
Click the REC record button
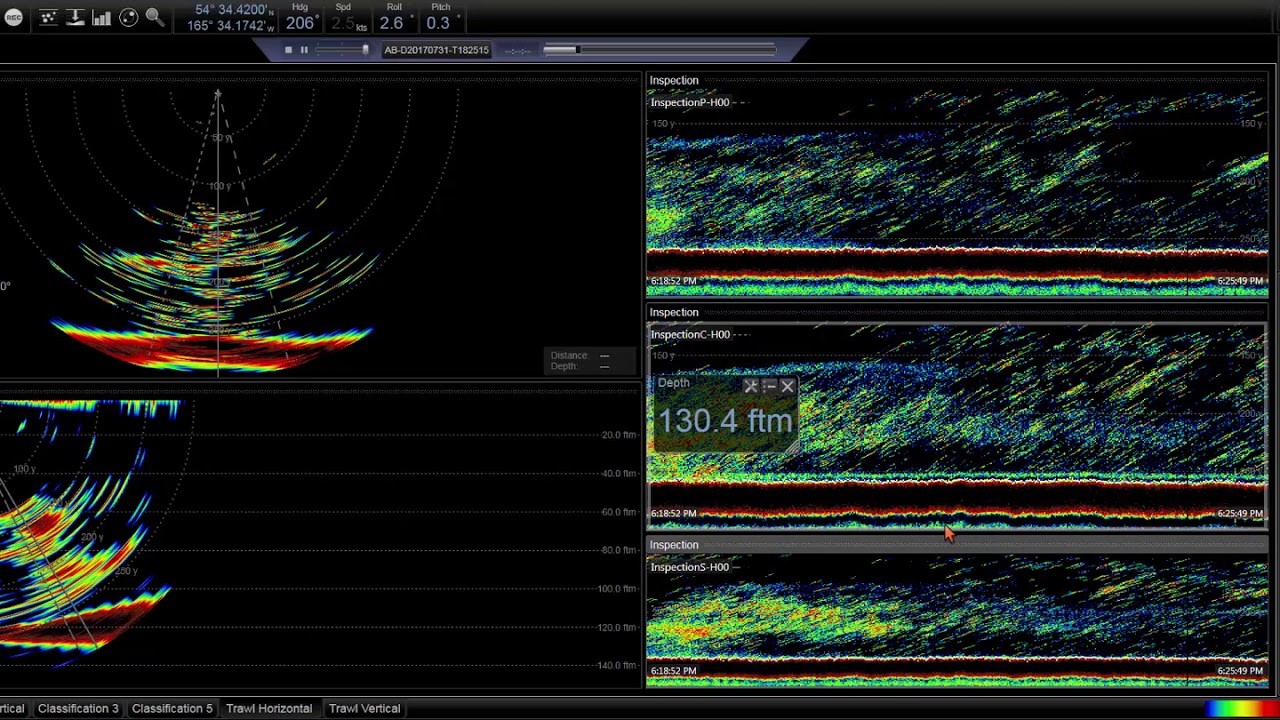(13, 18)
